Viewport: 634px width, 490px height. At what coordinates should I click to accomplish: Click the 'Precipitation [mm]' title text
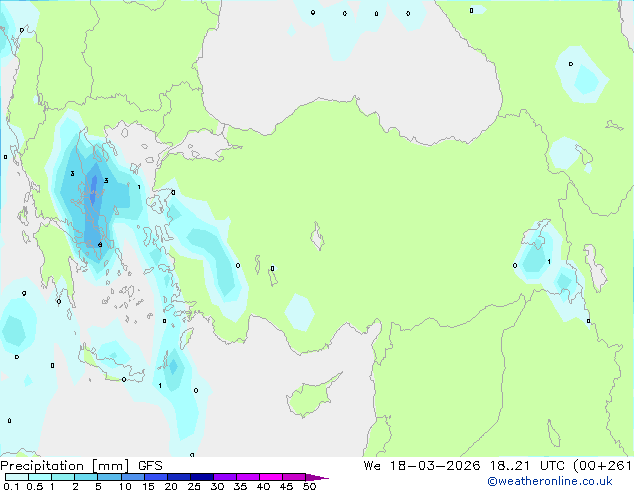(65, 466)
